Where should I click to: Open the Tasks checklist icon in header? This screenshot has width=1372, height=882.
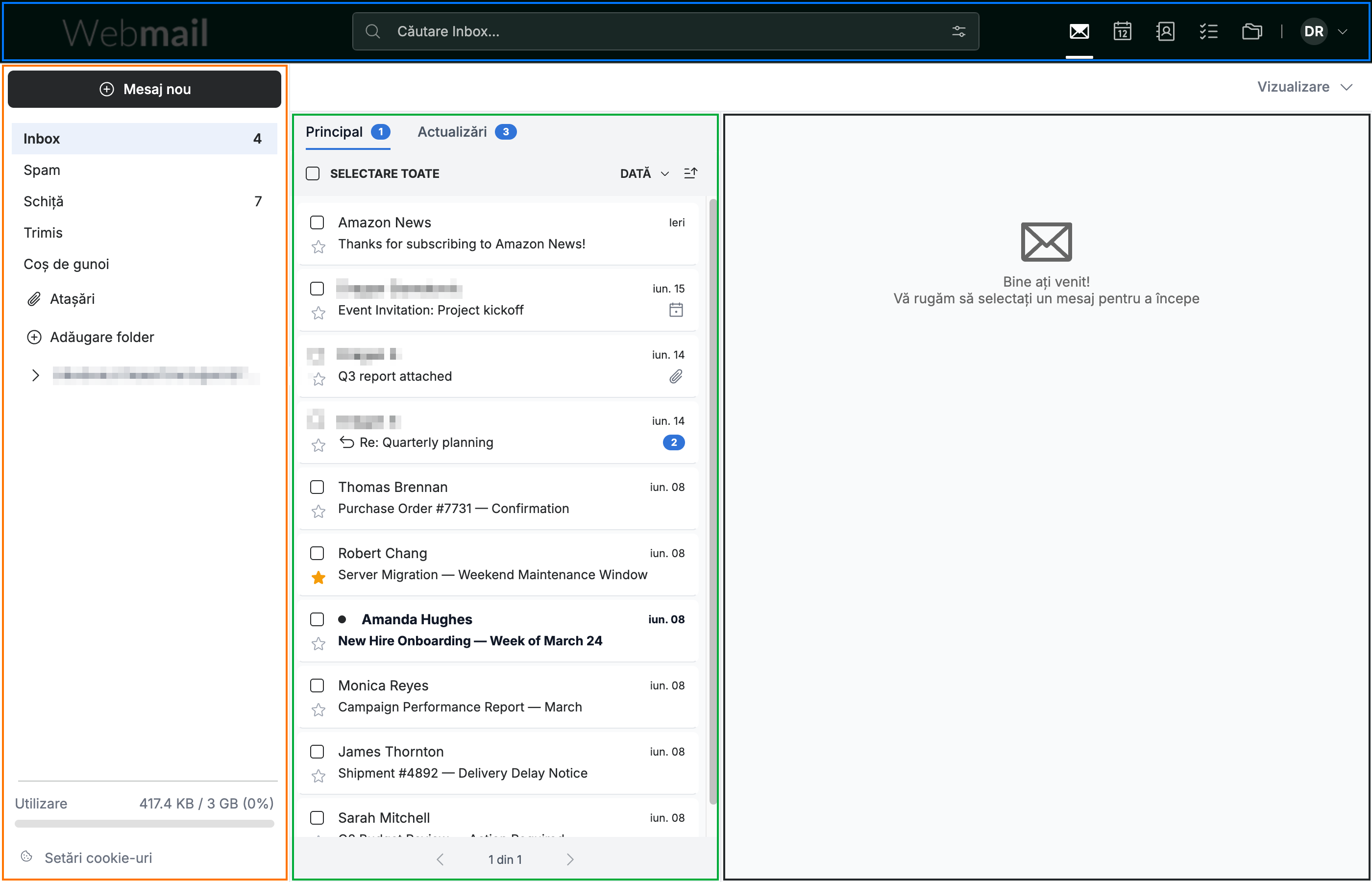tap(1208, 31)
